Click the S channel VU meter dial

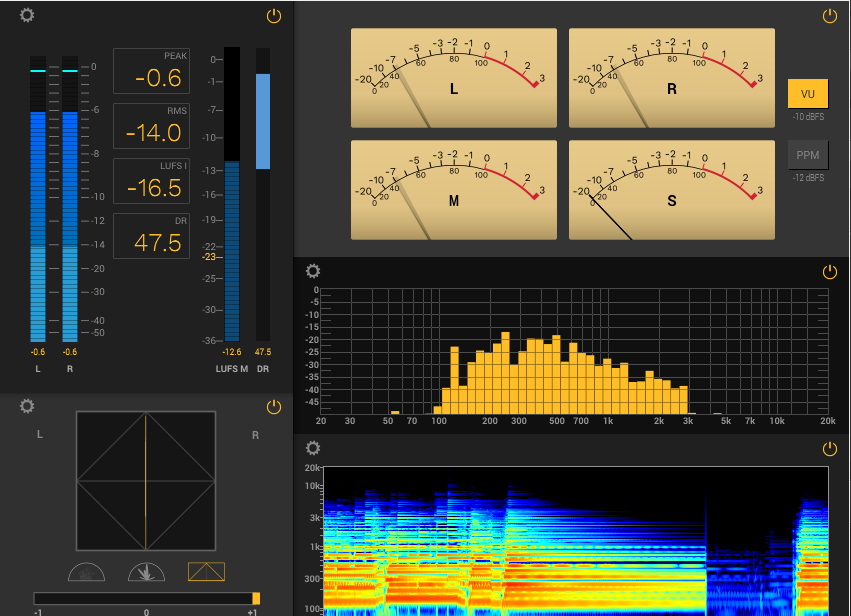(671, 190)
